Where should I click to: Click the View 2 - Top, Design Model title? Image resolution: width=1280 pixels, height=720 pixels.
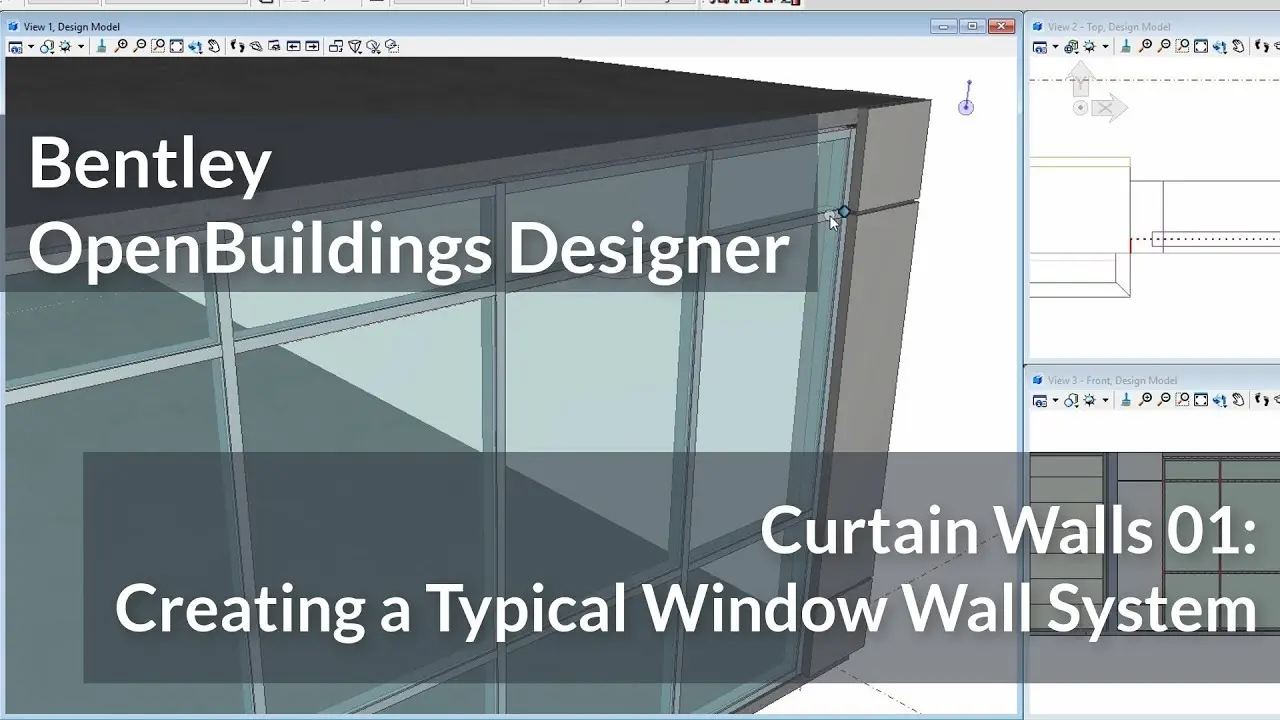coord(1109,27)
